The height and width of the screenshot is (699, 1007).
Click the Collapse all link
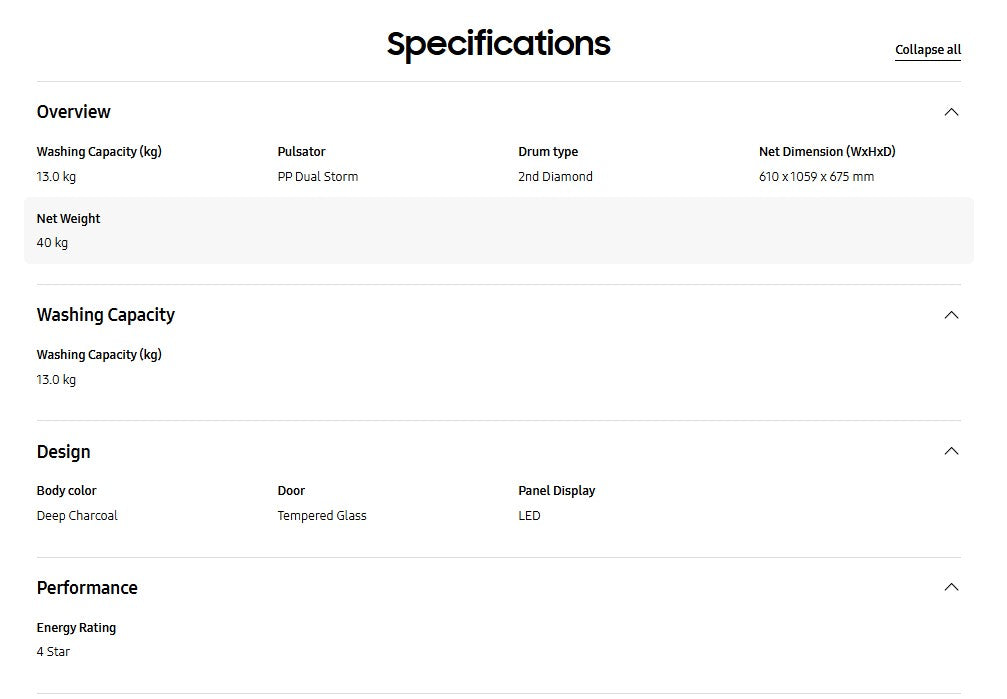coord(927,50)
